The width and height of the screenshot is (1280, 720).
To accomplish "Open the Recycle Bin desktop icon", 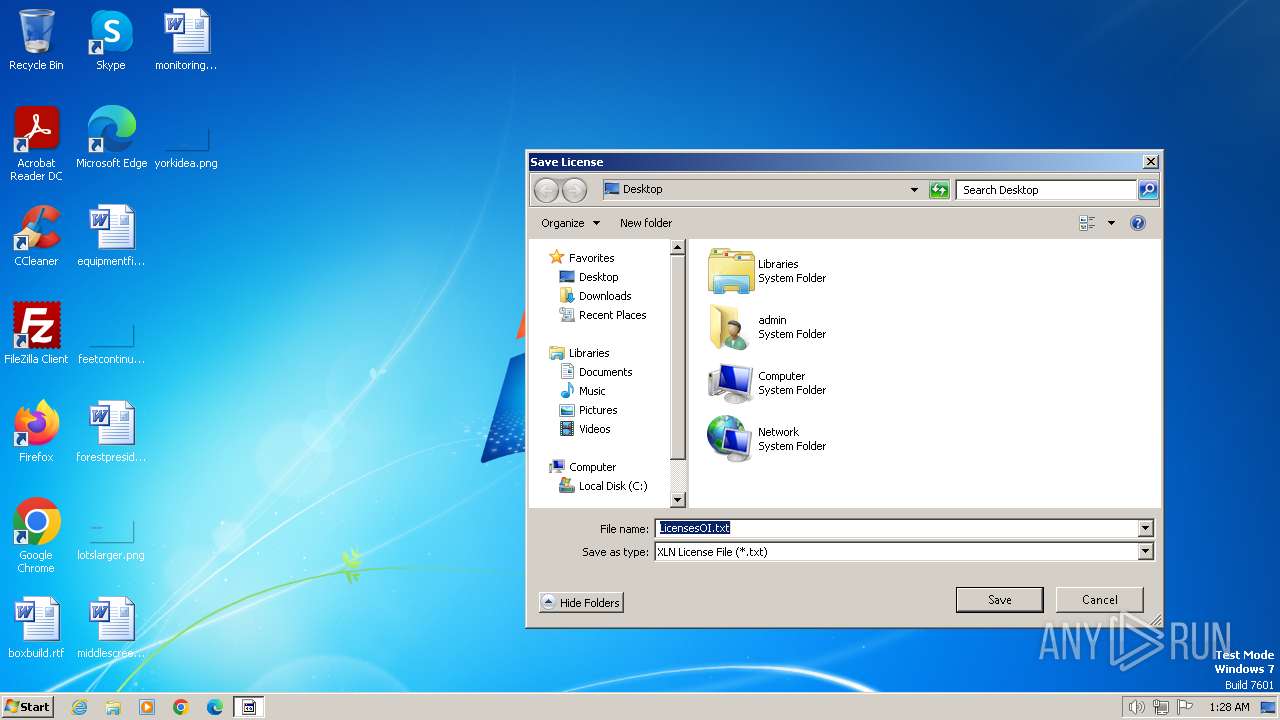I will click(x=36, y=40).
